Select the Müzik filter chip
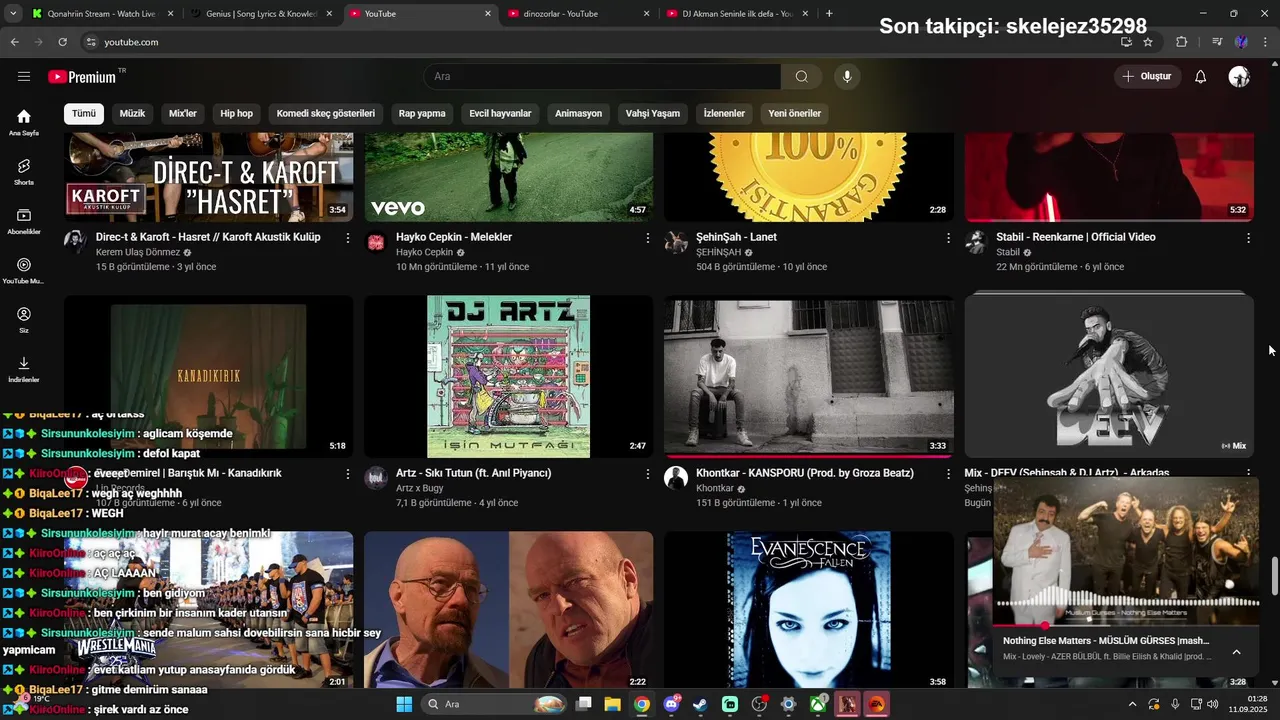Viewport: 1280px width, 720px height. (133, 113)
